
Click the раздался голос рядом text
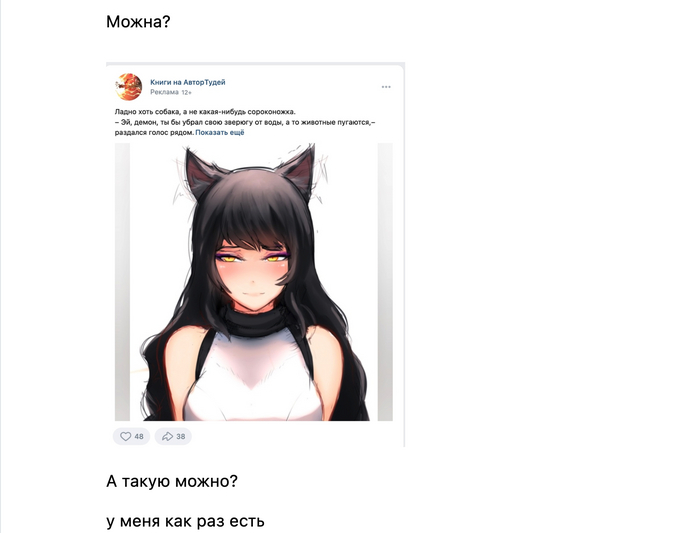coord(154,133)
